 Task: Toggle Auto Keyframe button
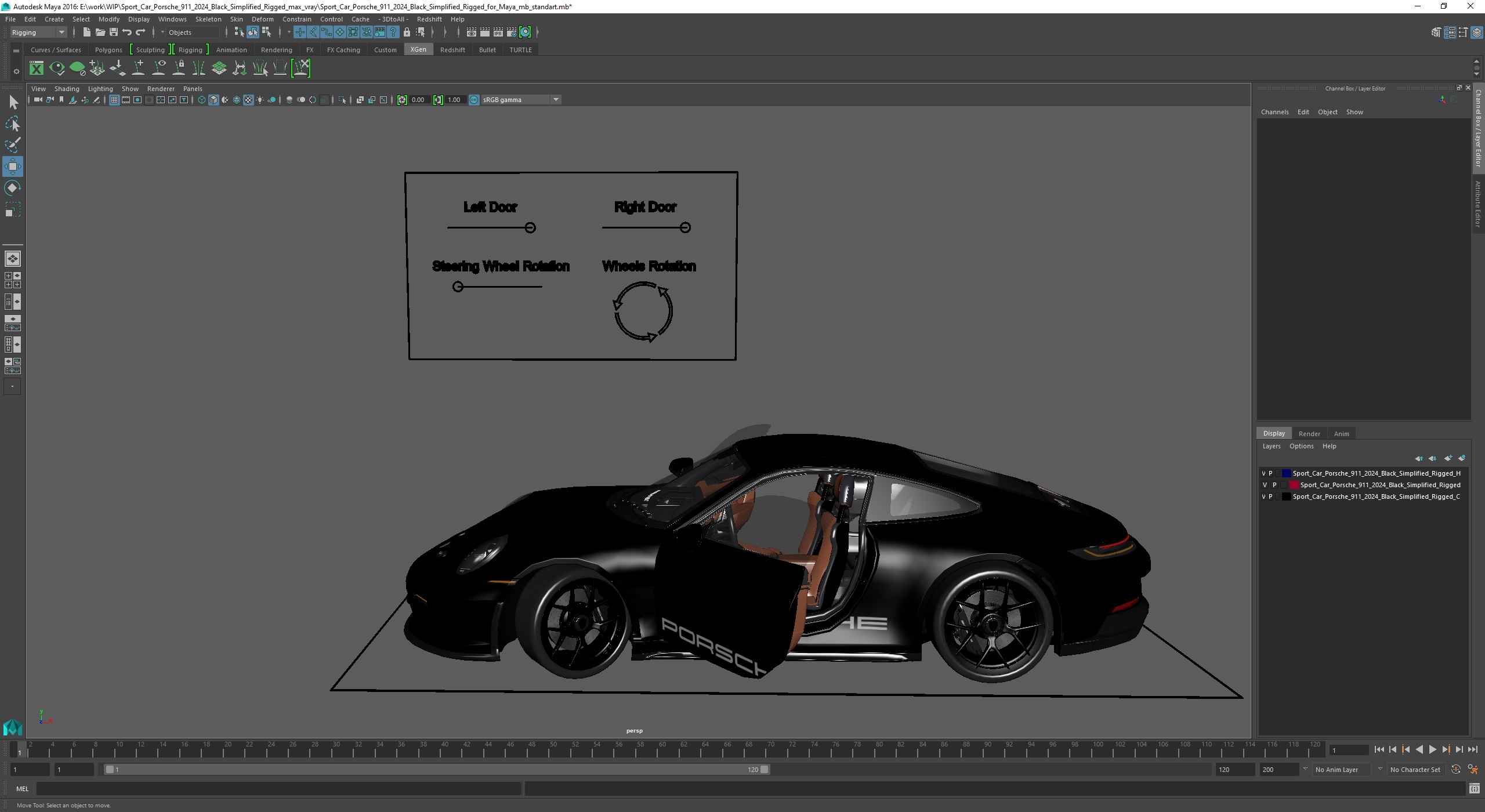1456,770
